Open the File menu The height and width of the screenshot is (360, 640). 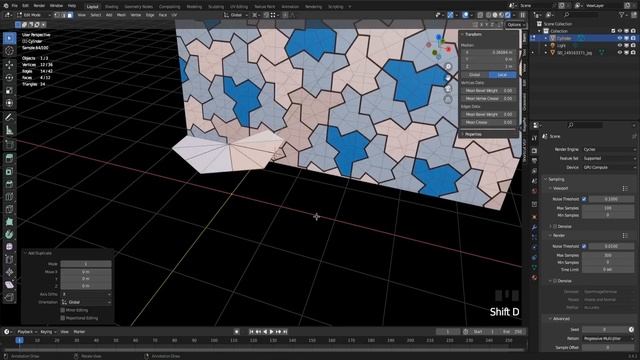(15, 6)
